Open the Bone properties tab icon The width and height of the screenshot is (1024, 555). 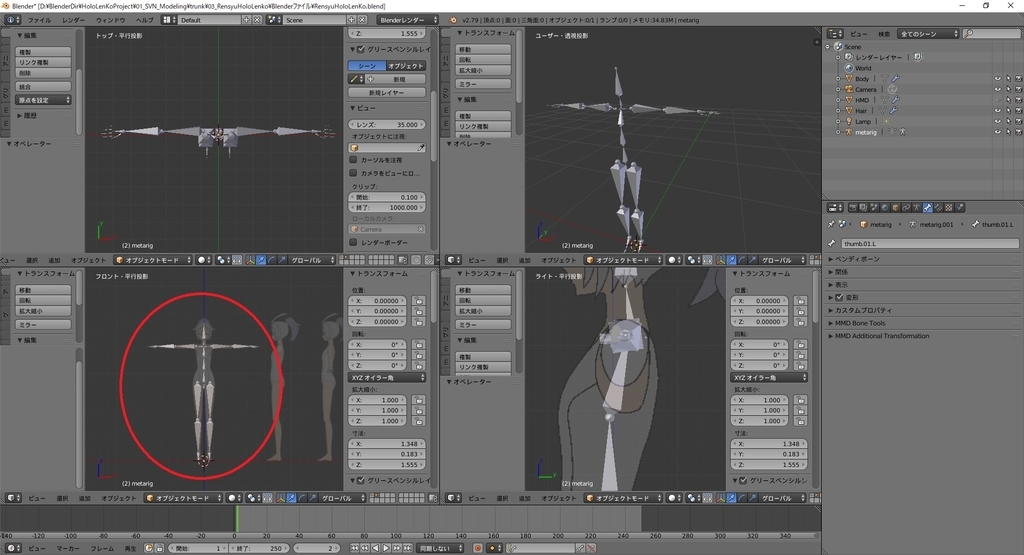(927, 208)
